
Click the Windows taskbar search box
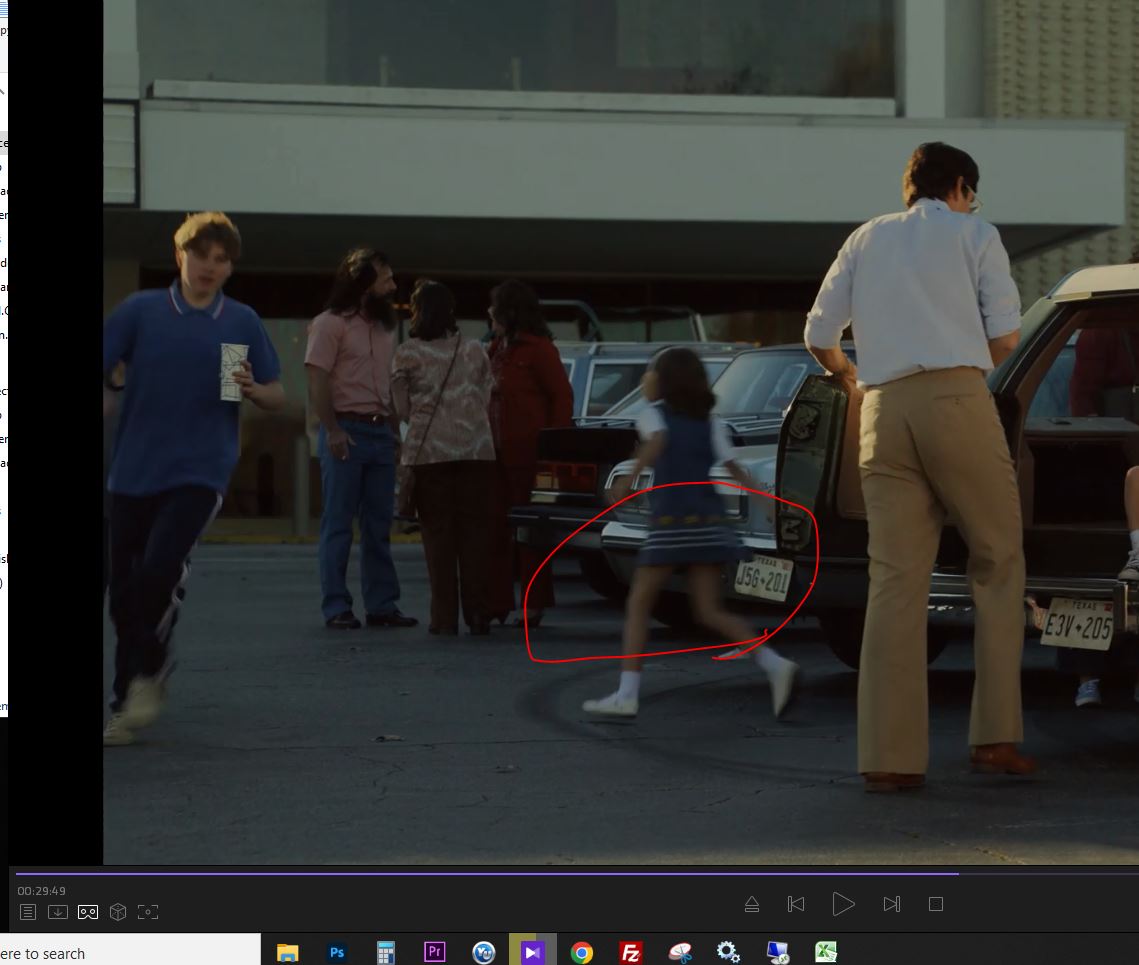pos(130,953)
